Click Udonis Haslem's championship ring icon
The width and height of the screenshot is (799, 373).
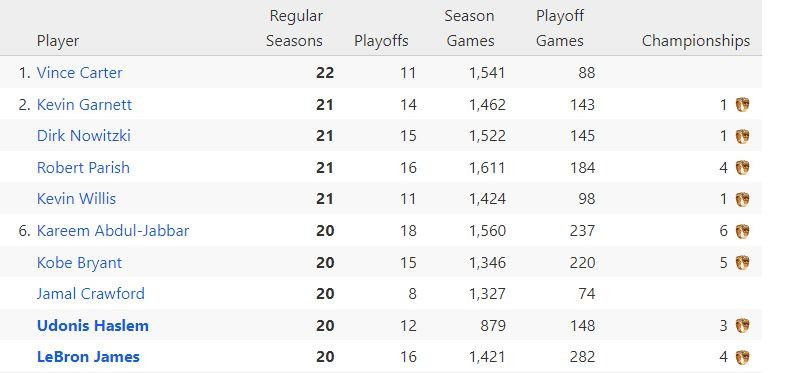[742, 325]
